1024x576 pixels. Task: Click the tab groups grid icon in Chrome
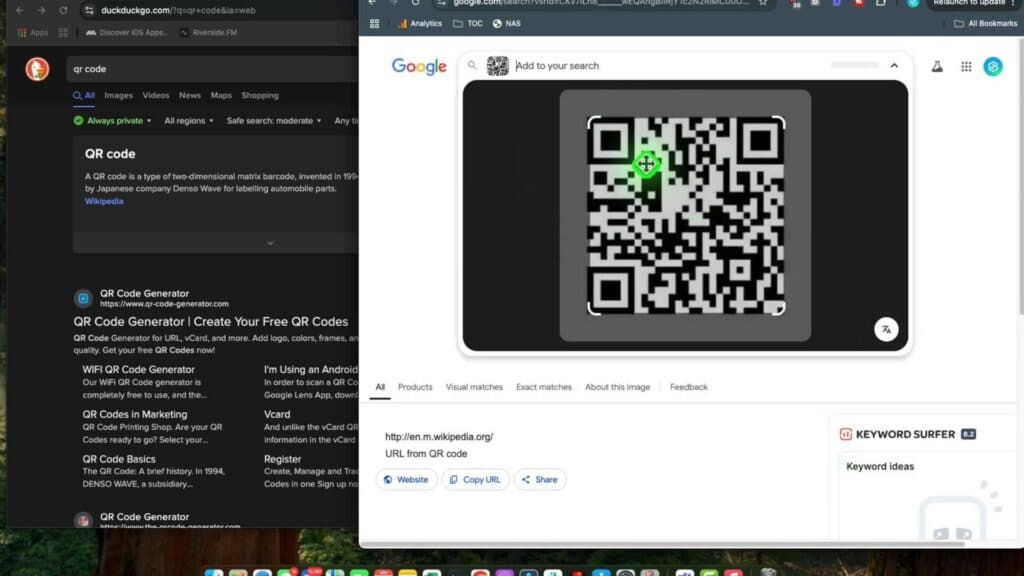pyautogui.click(x=374, y=24)
